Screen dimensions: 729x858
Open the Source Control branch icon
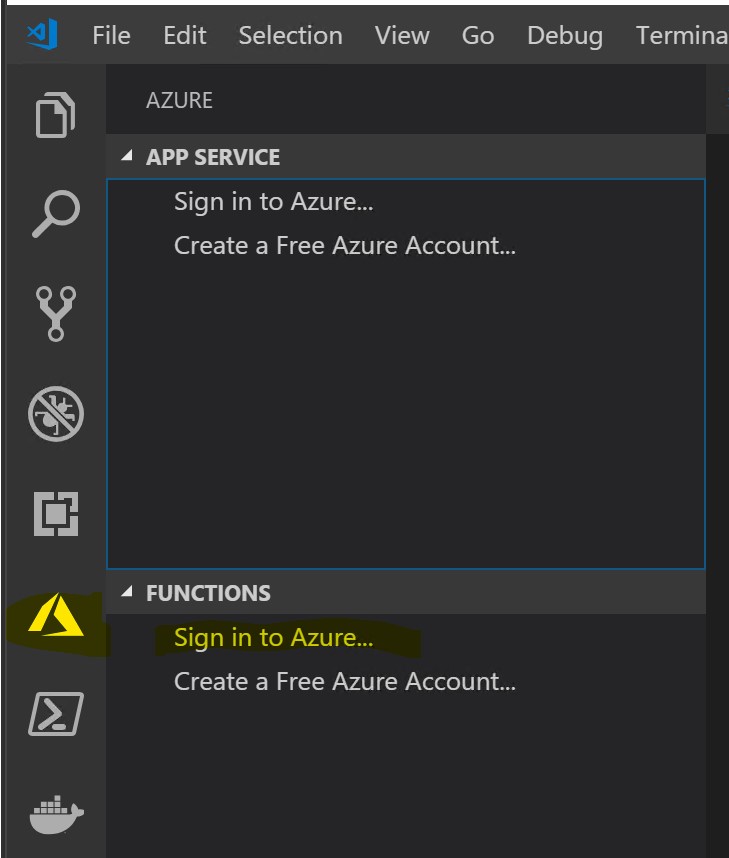(56, 314)
